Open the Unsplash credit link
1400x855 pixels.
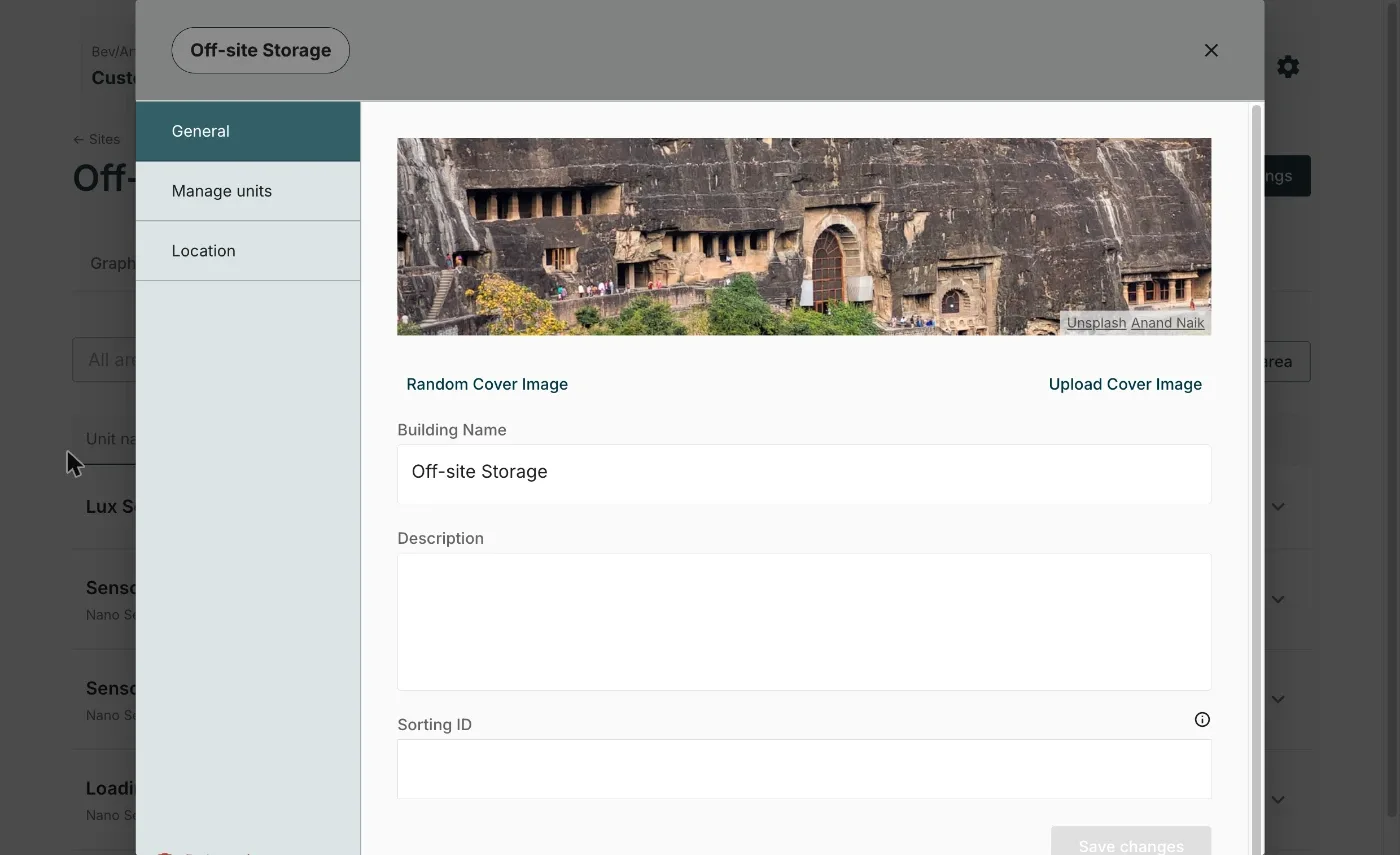click(1096, 323)
